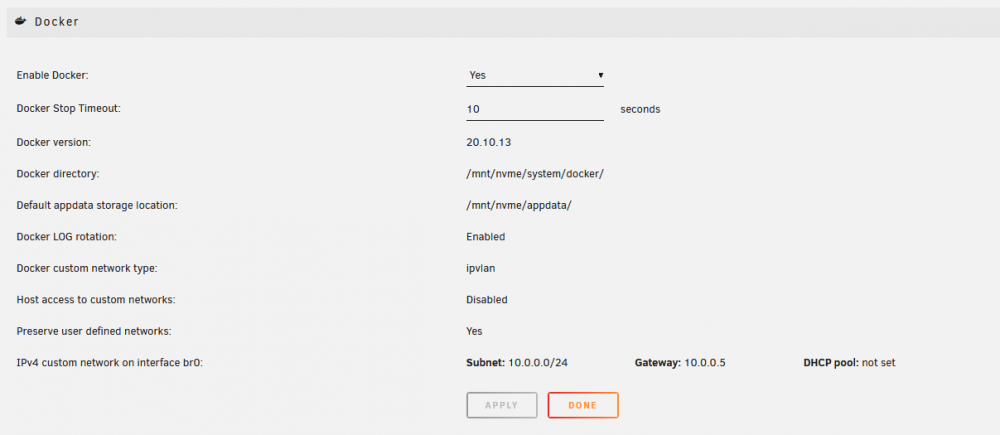Click the Subnet 10.0.0.0/24 value
Viewport: 1000px width, 435px height.
point(517,363)
